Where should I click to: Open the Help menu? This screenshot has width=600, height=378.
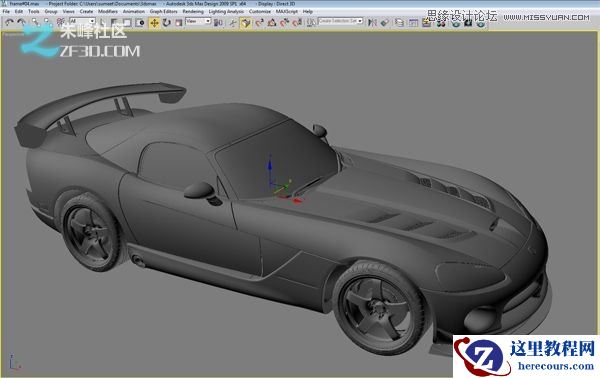point(308,11)
